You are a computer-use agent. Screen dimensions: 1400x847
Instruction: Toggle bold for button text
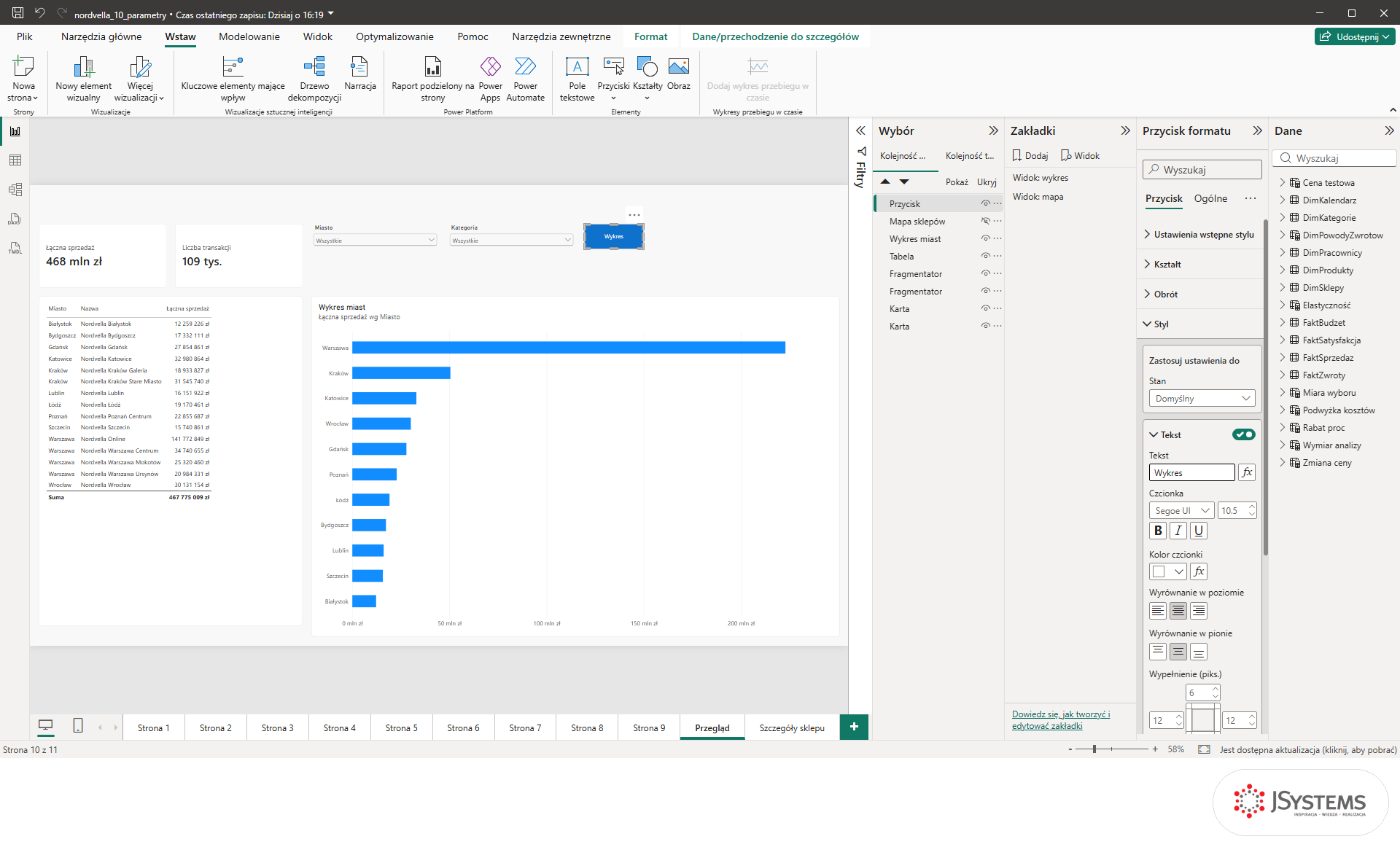pos(1158,531)
